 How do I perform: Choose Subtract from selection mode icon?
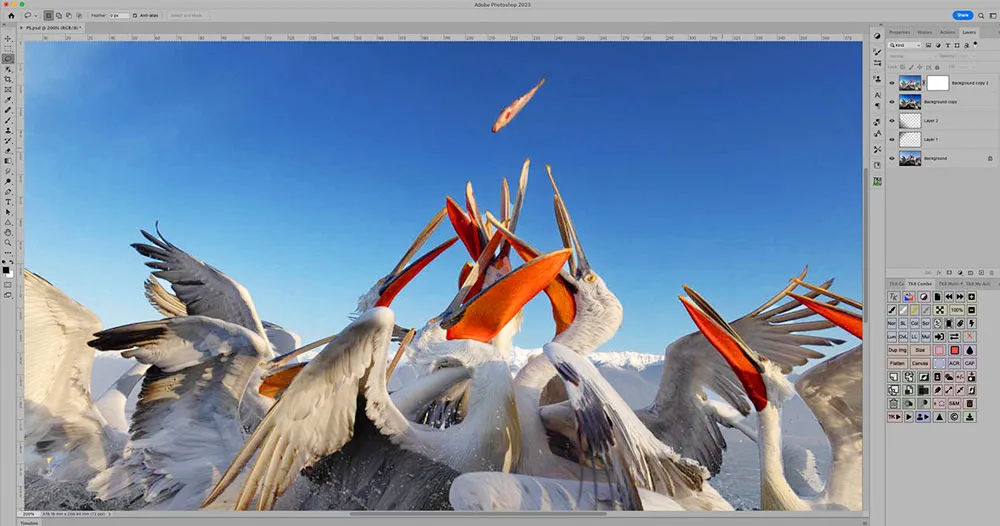click(69, 16)
